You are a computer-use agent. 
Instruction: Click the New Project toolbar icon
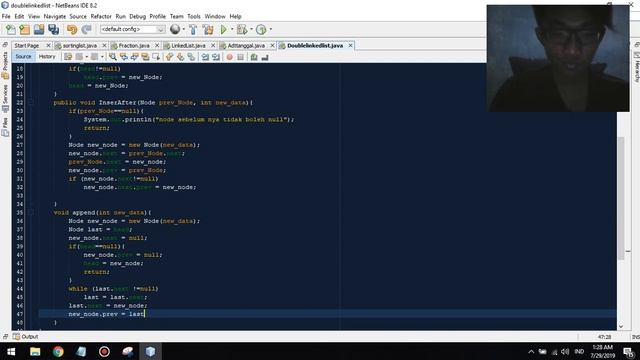[24, 29]
